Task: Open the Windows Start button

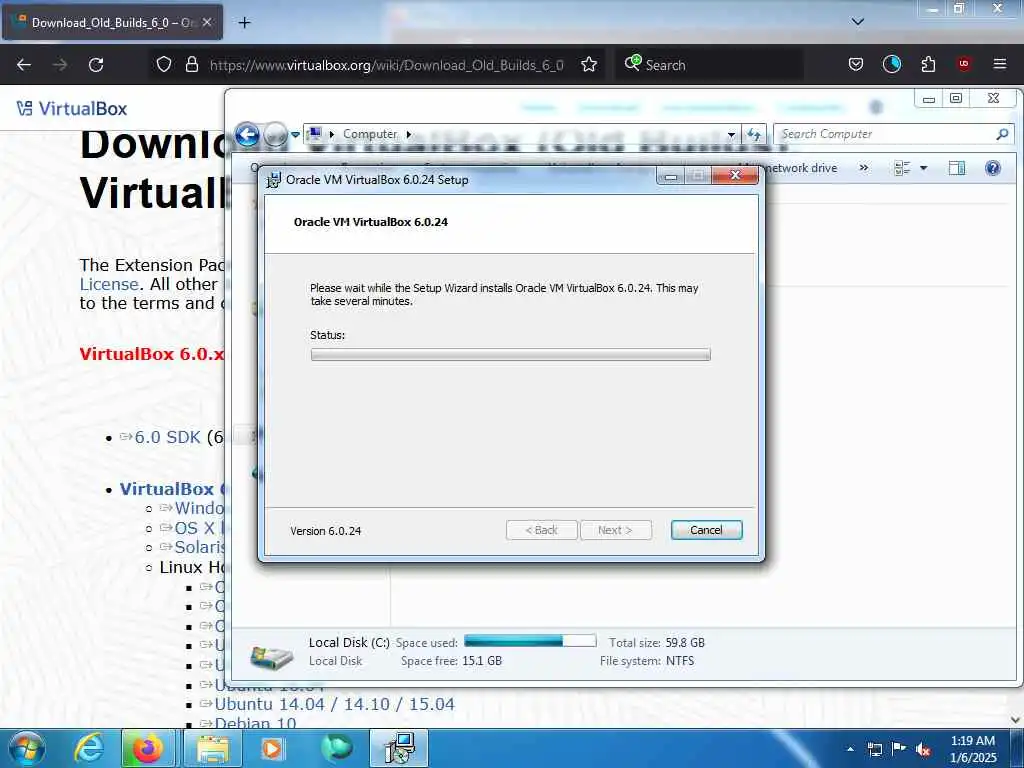Action: click(26, 748)
